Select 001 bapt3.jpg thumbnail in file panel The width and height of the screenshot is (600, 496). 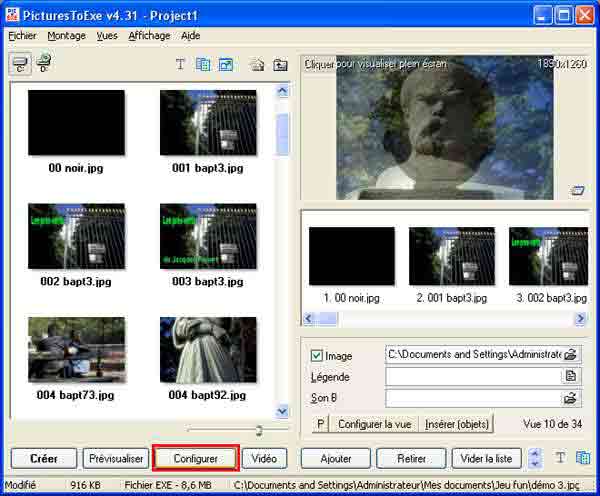click(208, 123)
